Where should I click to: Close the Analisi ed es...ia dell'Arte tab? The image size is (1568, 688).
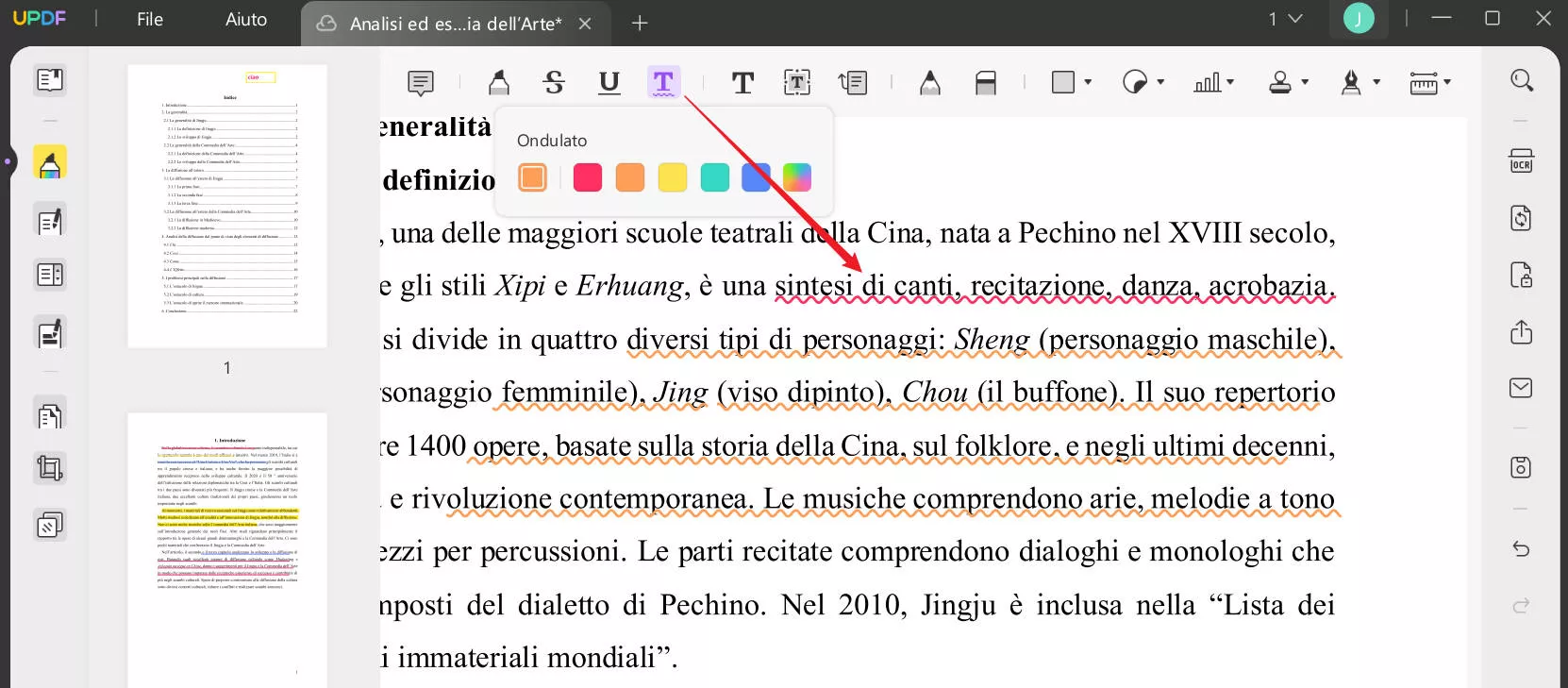tap(585, 24)
